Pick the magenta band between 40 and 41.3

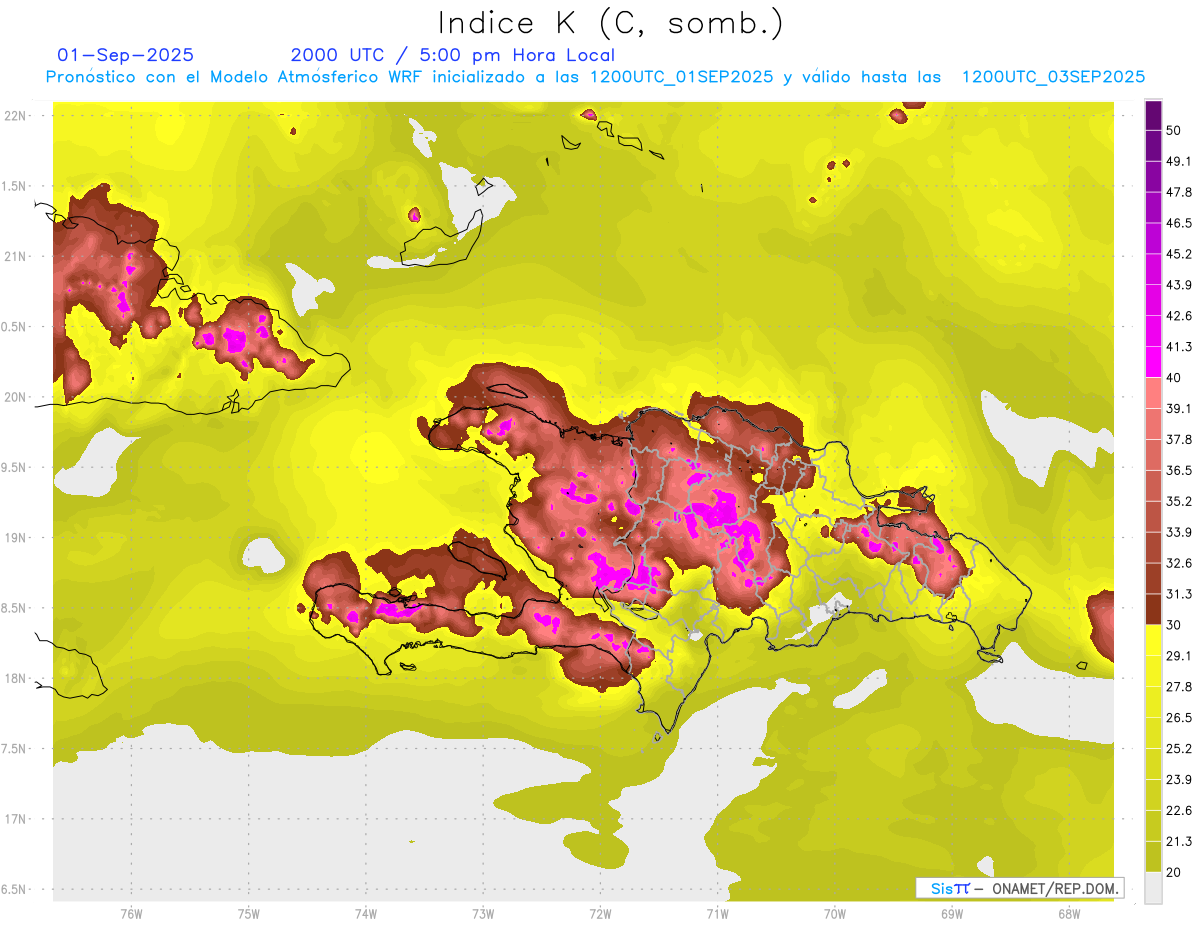(x=1153, y=361)
